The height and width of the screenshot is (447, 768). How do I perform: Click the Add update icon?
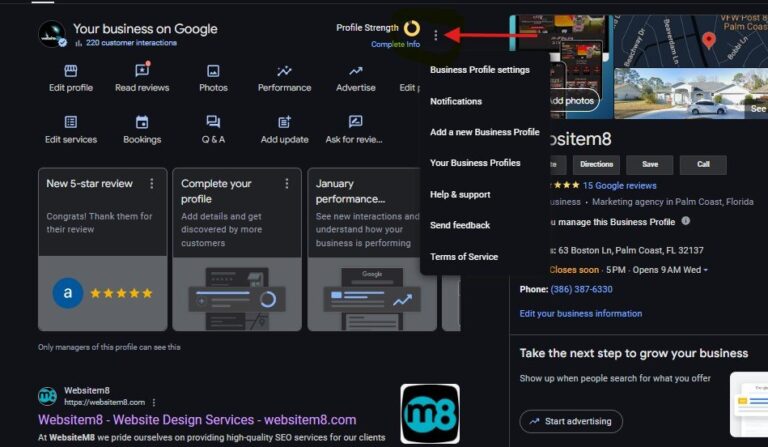pyautogui.click(x=284, y=122)
